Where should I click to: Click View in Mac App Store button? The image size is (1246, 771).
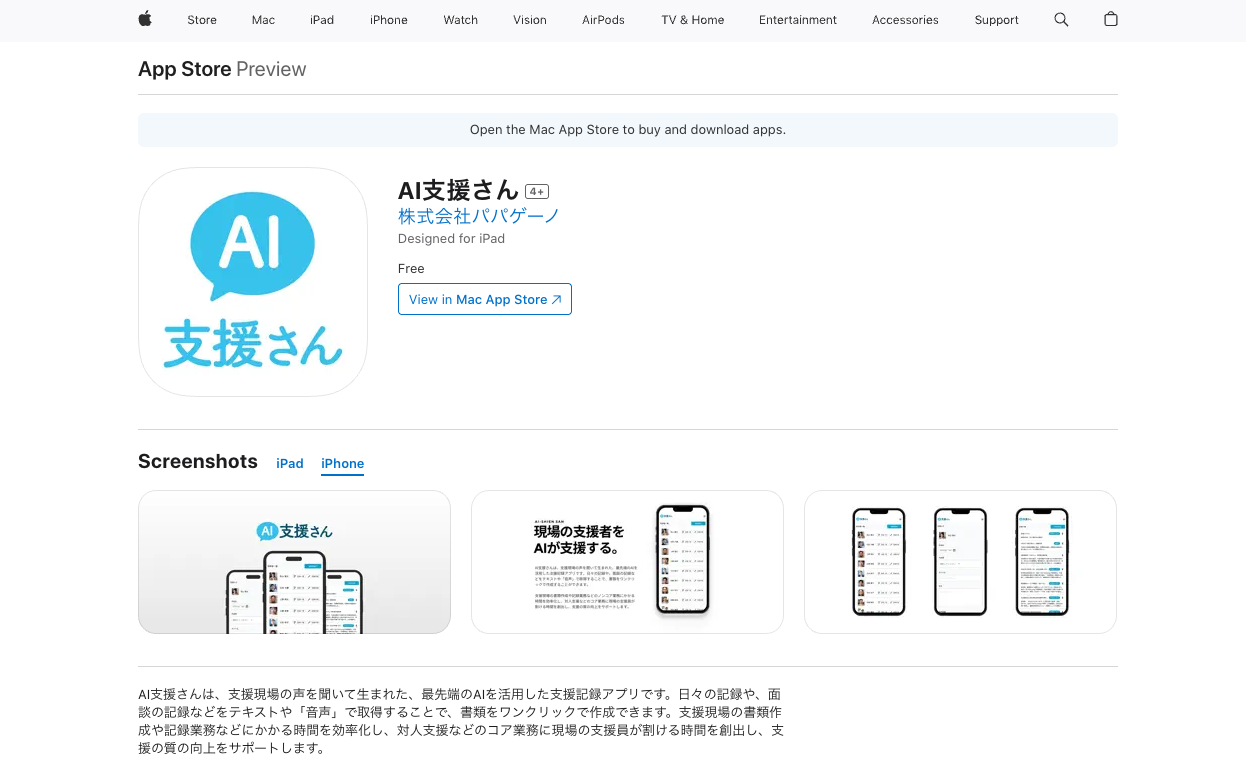485,299
